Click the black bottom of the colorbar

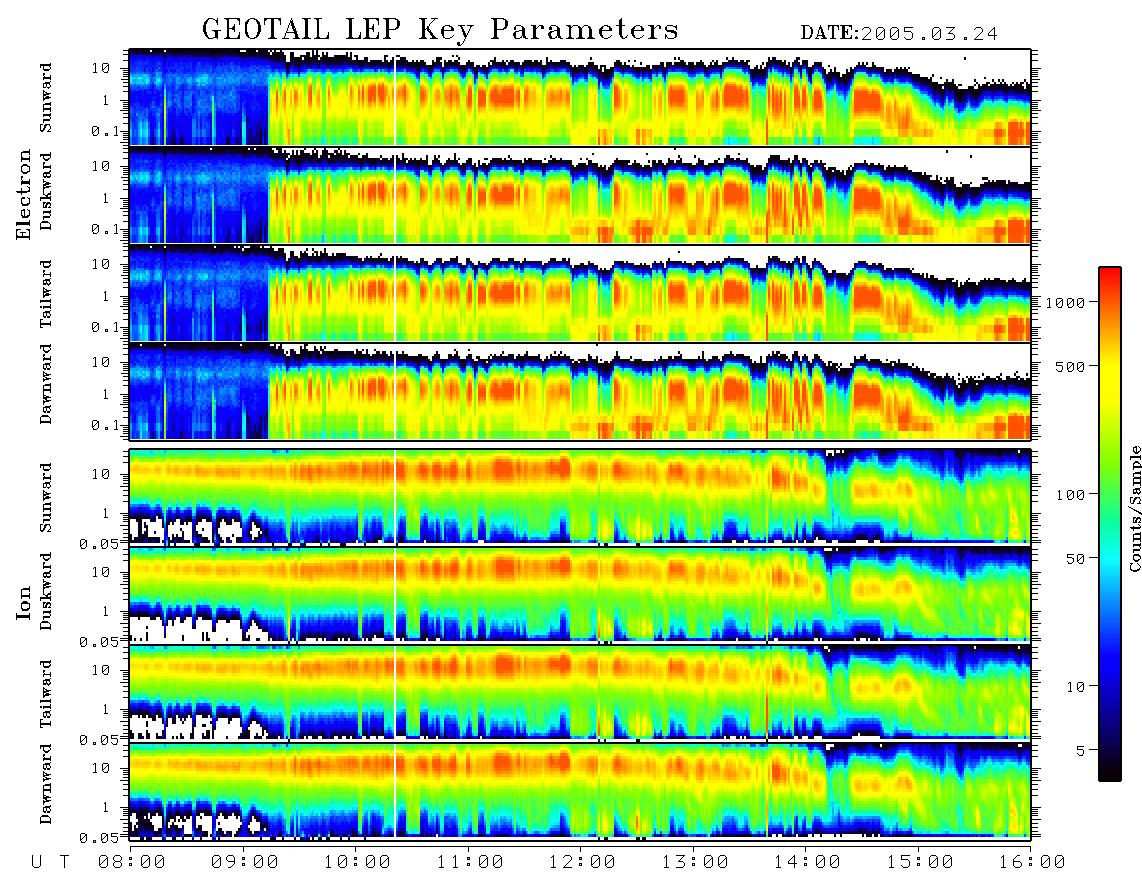(1110, 775)
